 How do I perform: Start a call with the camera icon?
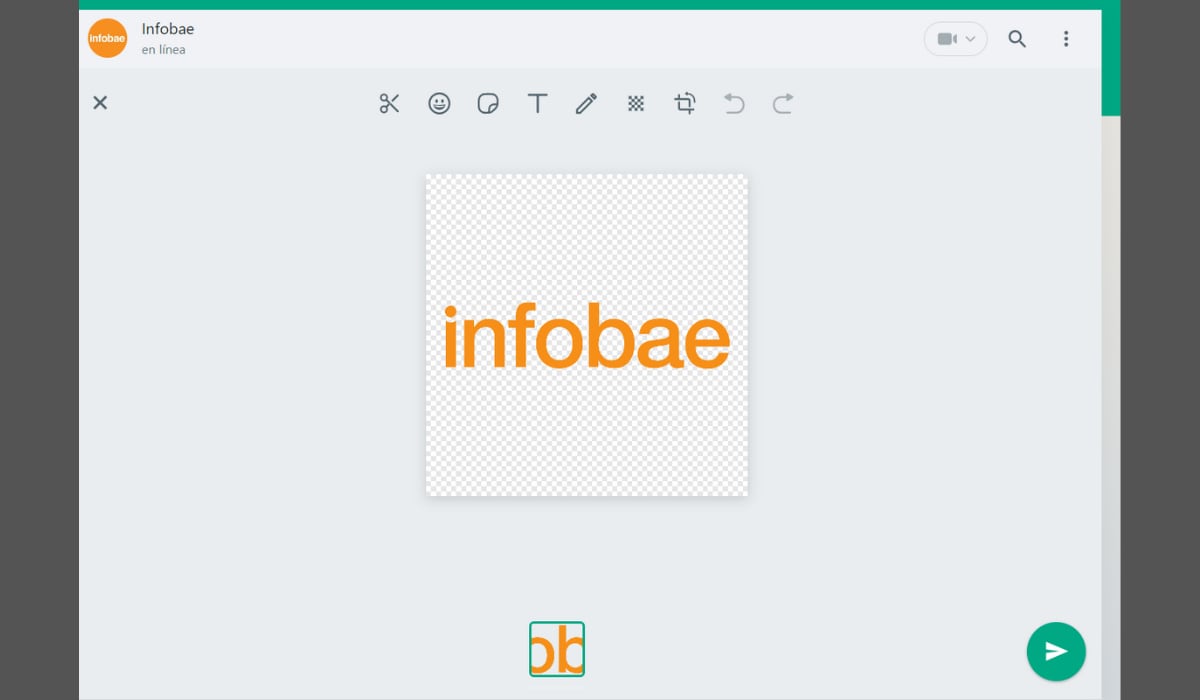(x=945, y=39)
